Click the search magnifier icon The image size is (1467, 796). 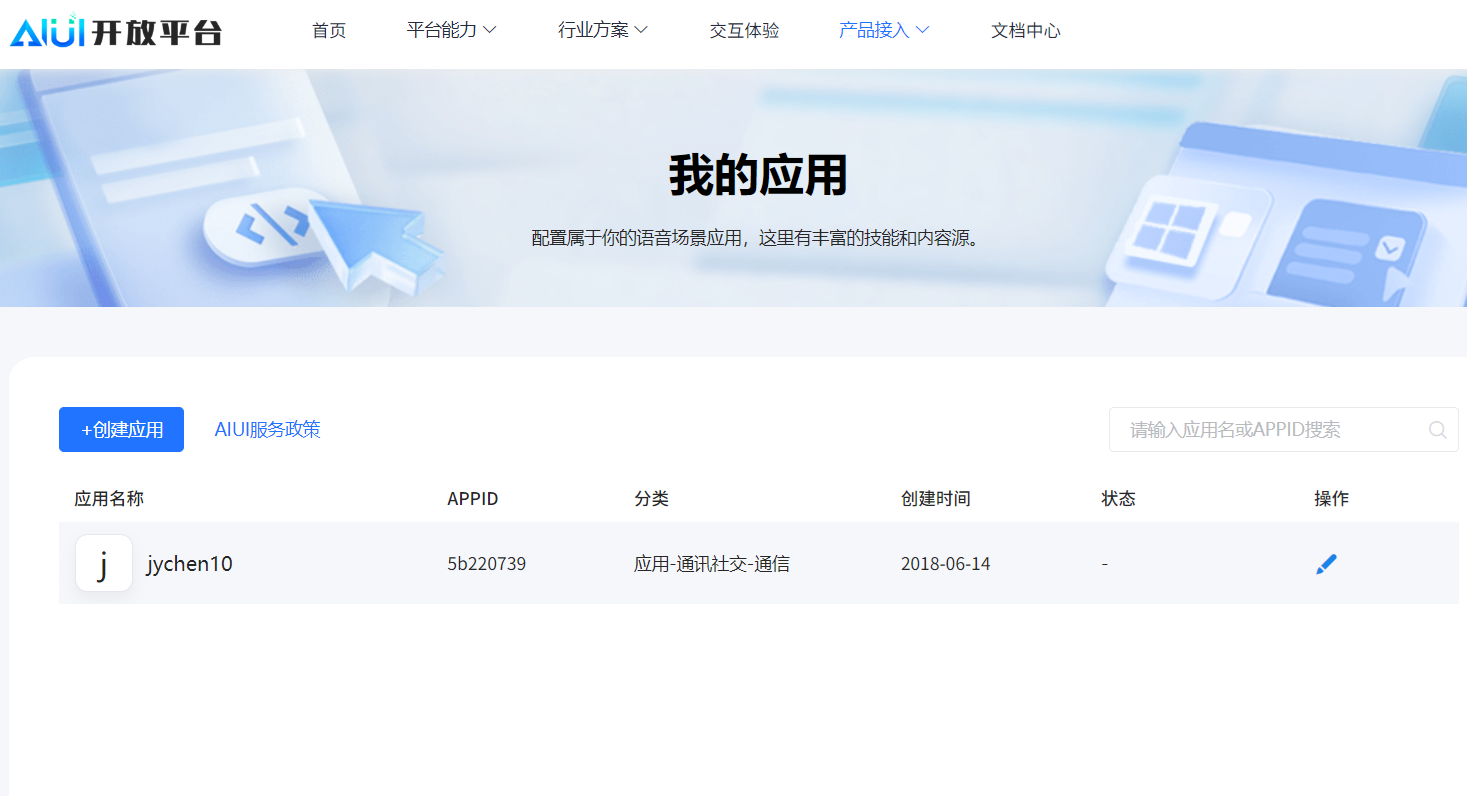coord(1437,430)
